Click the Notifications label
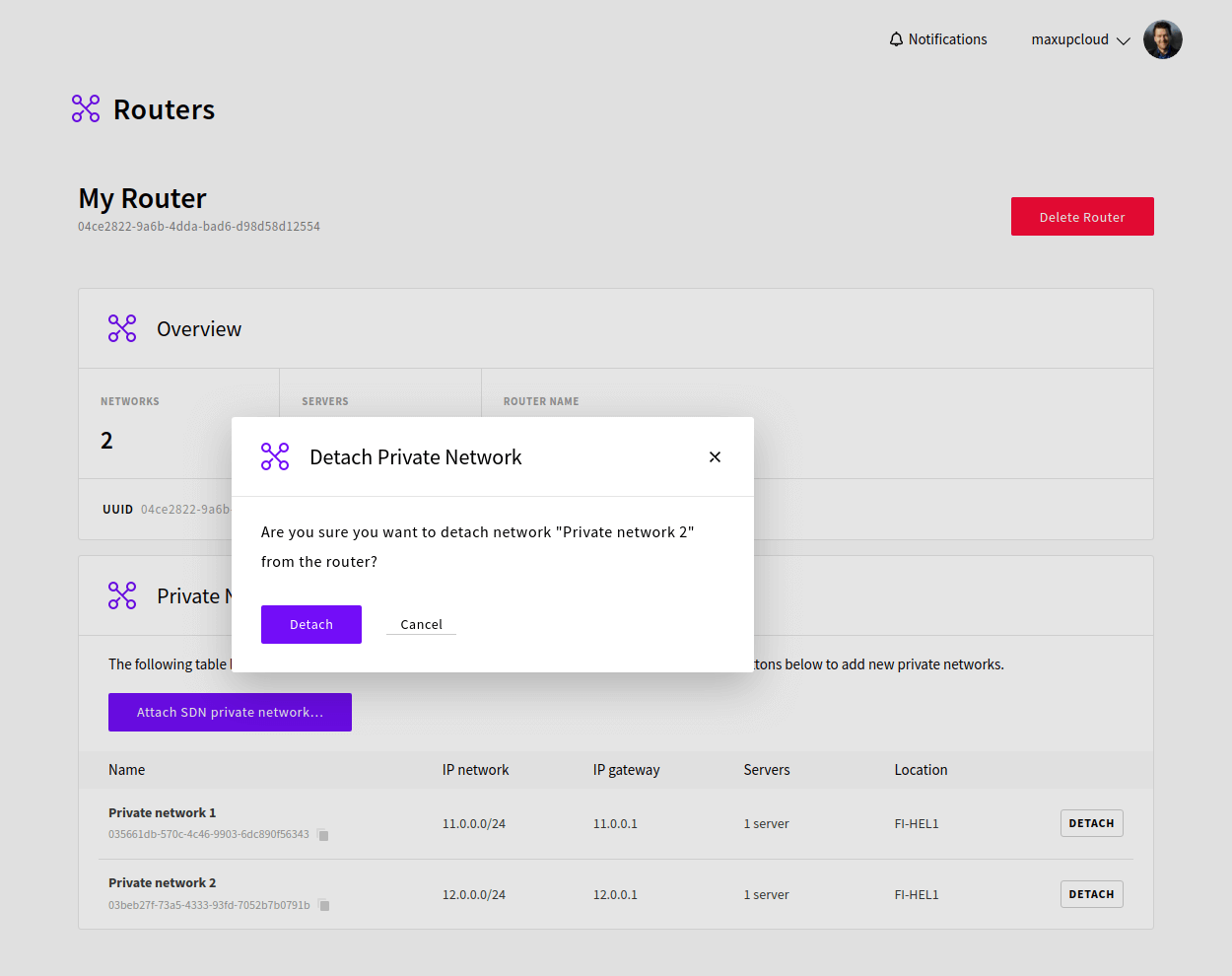This screenshot has width=1232, height=976. point(947,39)
